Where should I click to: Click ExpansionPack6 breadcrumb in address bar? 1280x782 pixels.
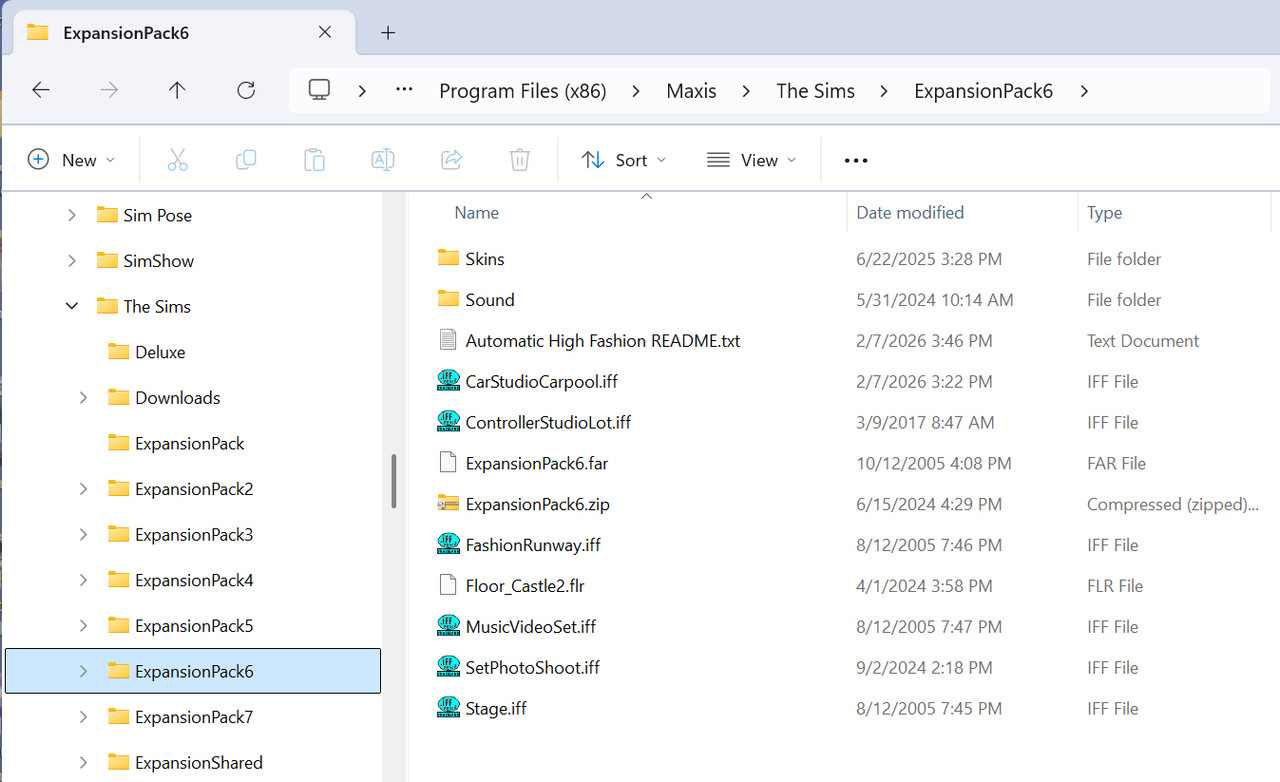coord(984,91)
